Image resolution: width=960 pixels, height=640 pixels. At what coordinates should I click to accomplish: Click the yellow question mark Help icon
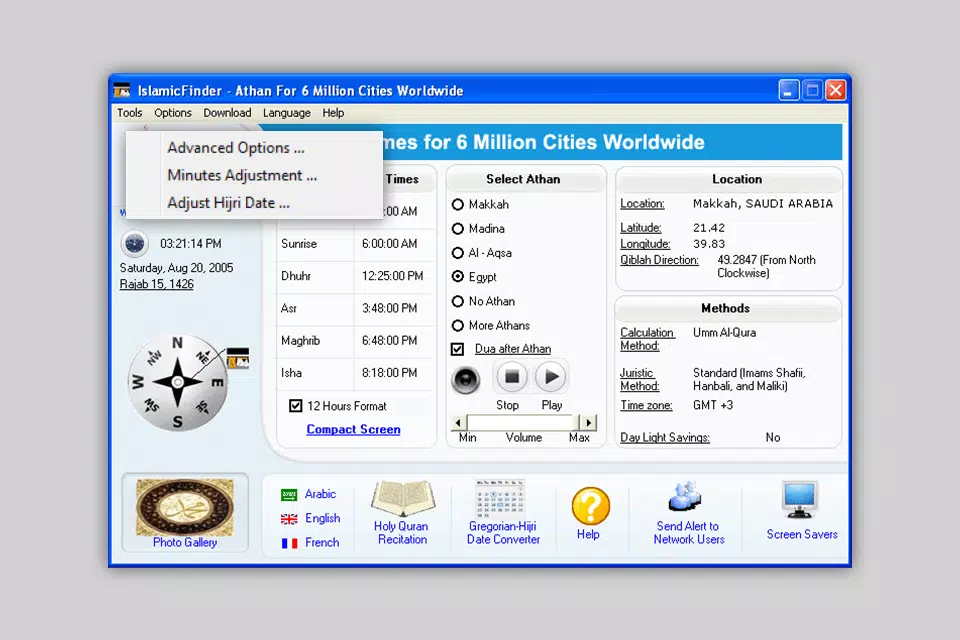(x=590, y=506)
